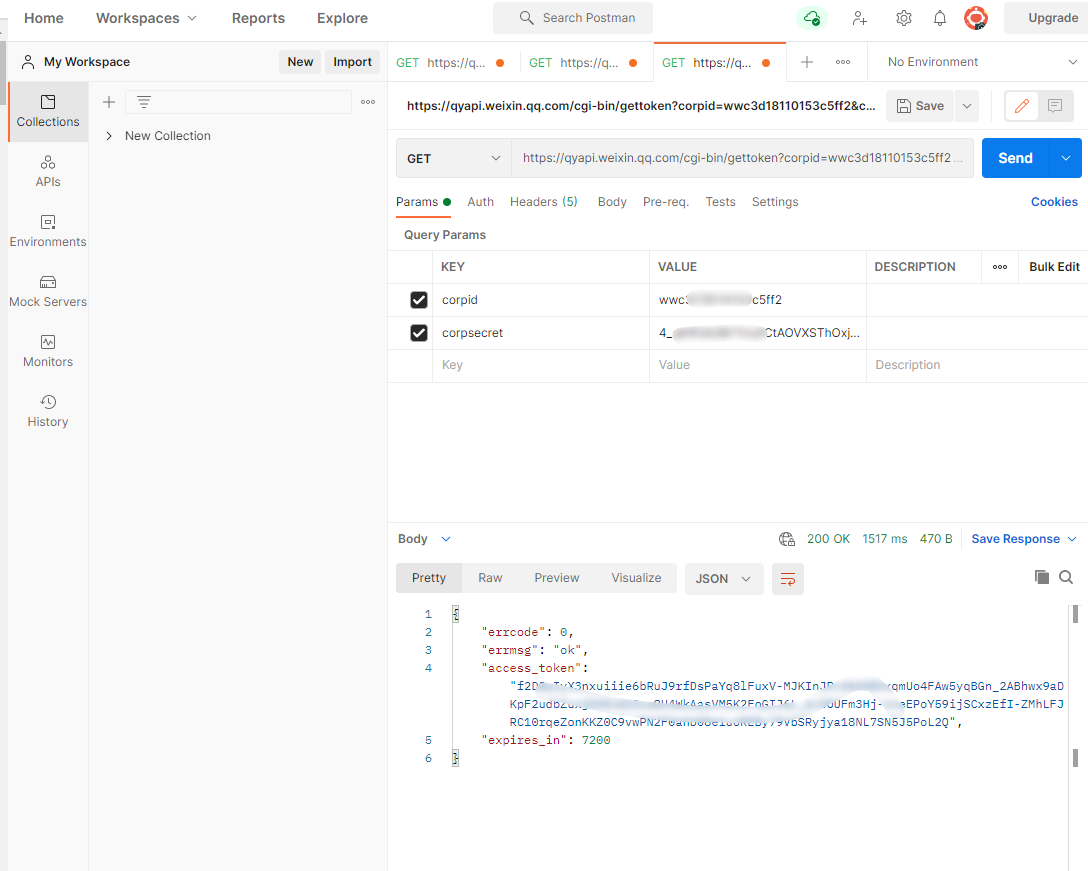Viewport: 1088px width, 871px height.
Task: Open the comments icon
Action: tap(1055, 105)
